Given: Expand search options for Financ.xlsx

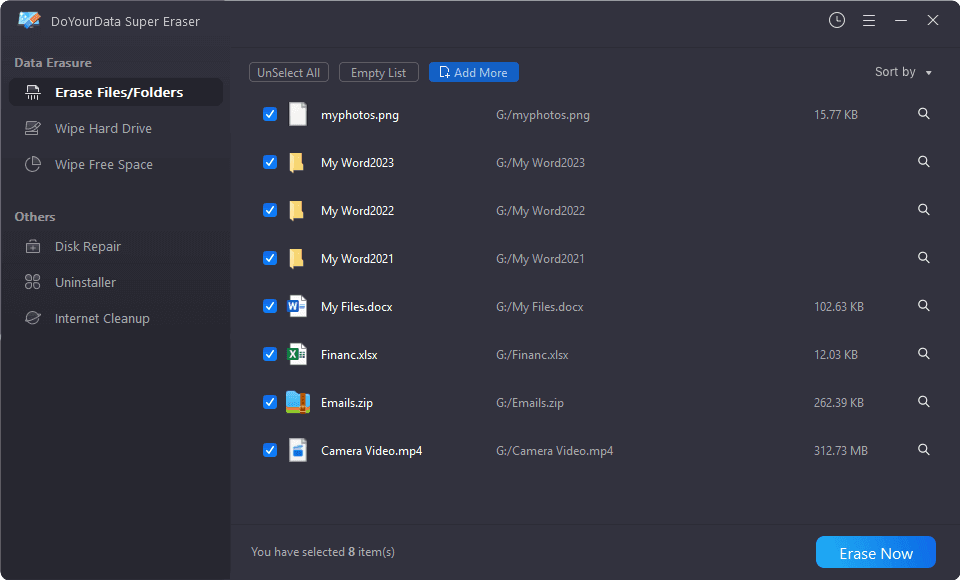Looking at the screenshot, I should click(923, 353).
